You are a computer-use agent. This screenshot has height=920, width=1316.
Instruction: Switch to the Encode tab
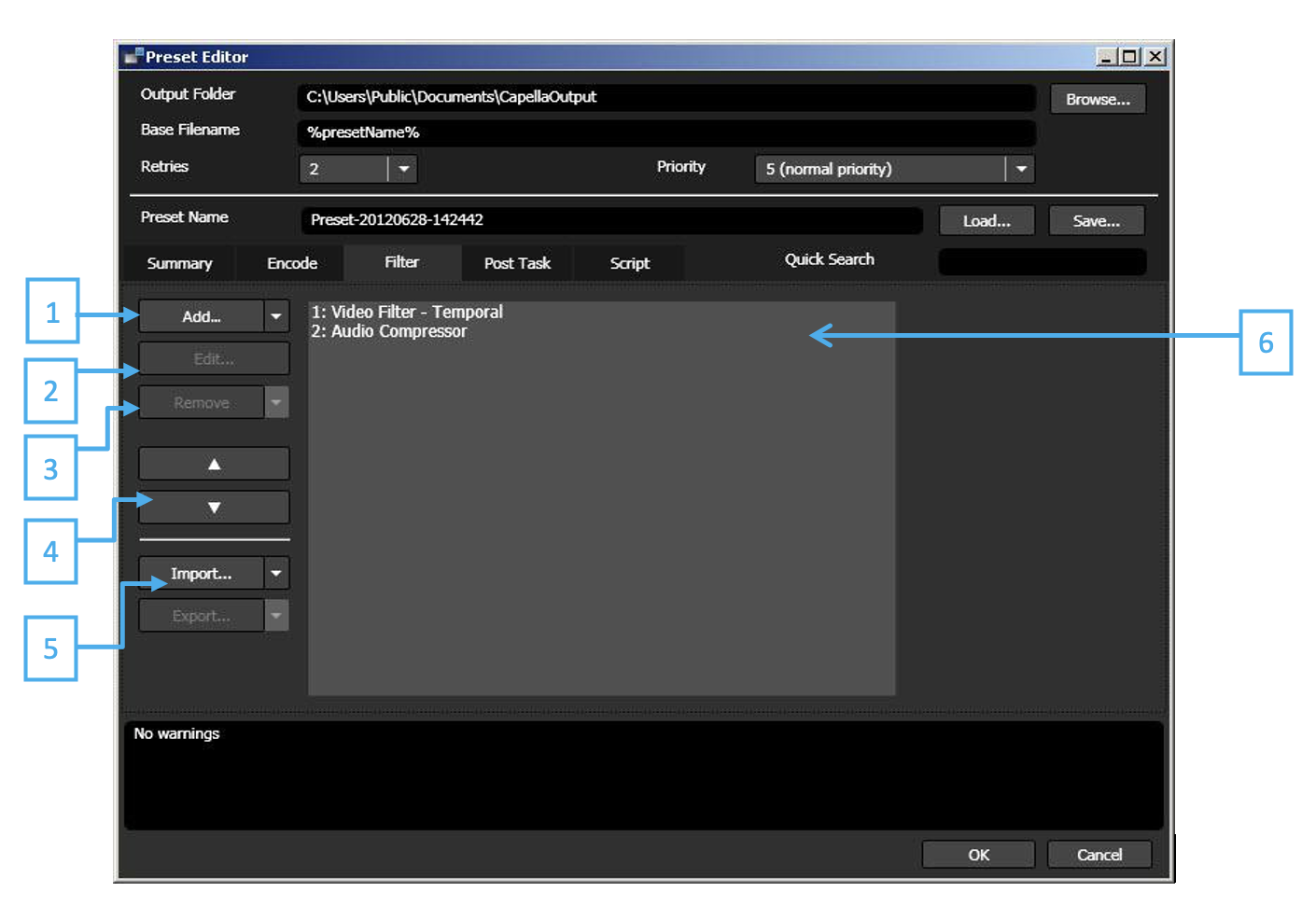point(290,262)
